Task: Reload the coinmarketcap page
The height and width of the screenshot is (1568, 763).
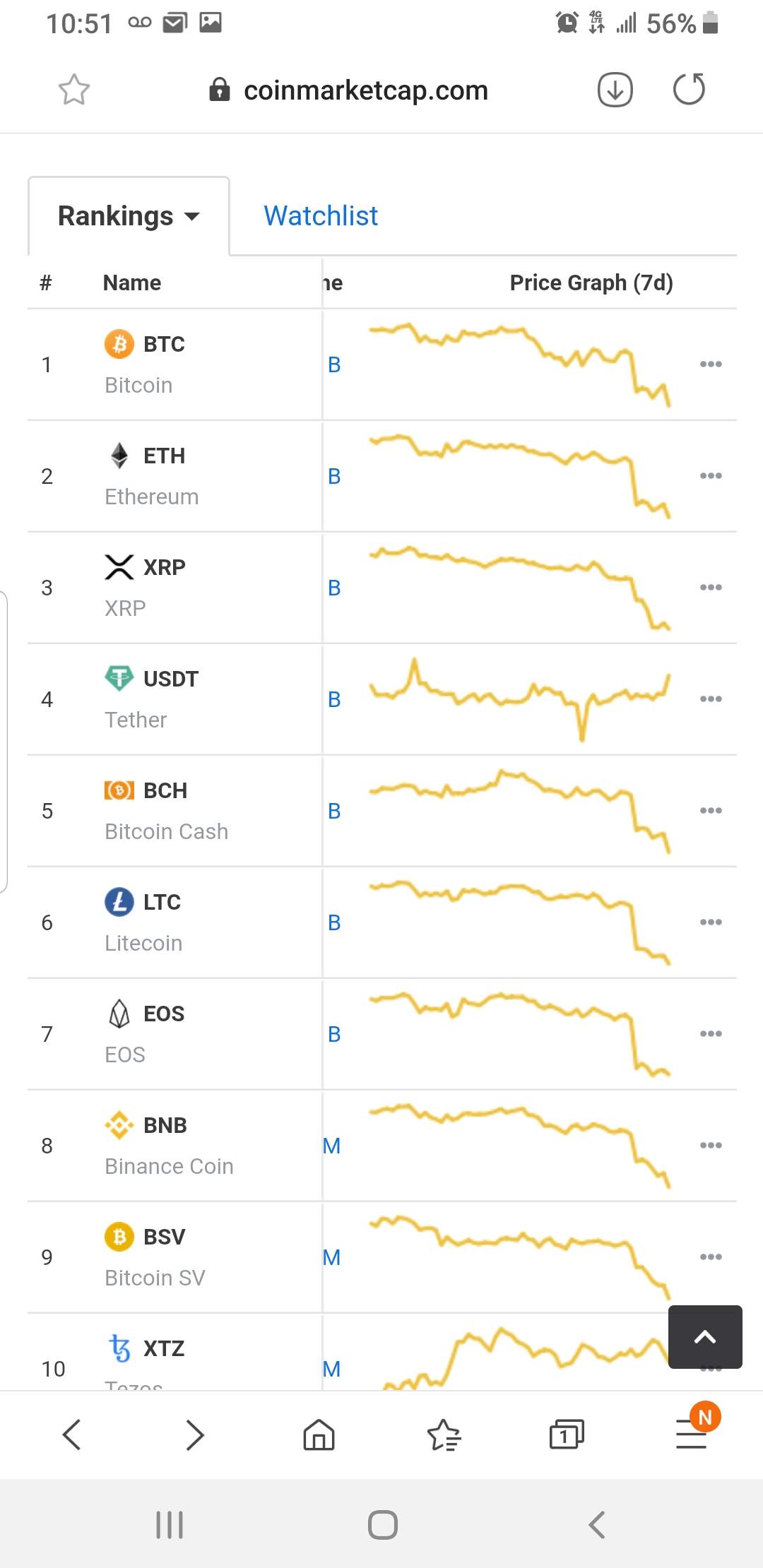Action: (689, 90)
